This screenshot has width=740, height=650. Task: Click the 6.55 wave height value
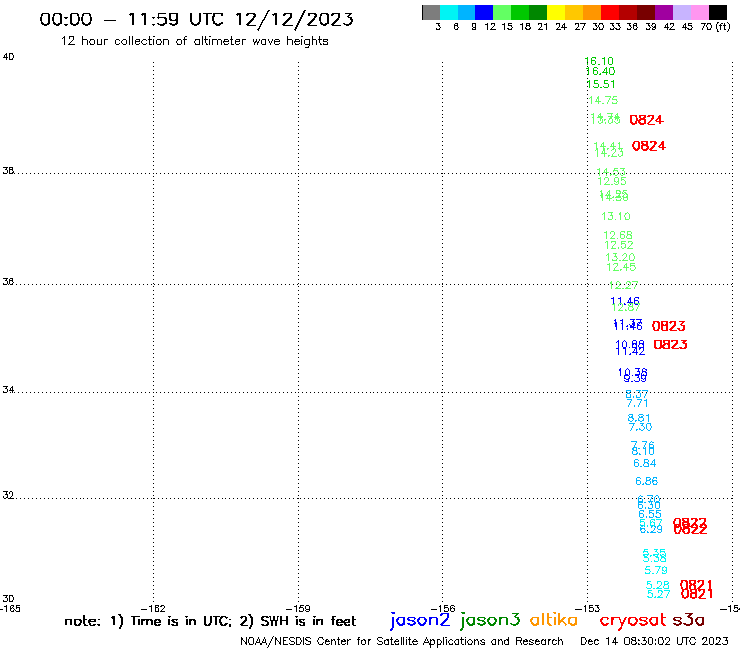[650, 515]
